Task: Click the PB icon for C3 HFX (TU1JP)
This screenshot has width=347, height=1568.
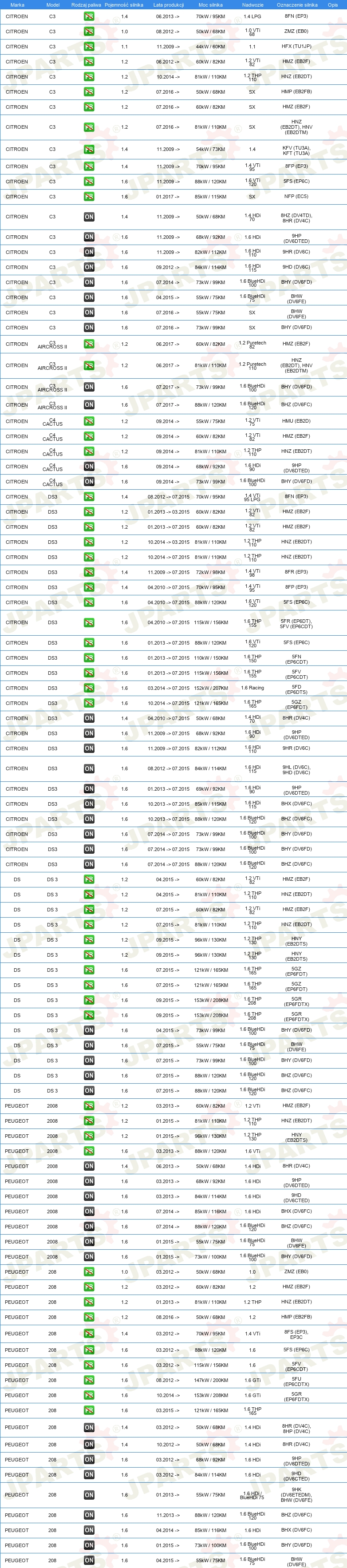Action: coord(89,47)
